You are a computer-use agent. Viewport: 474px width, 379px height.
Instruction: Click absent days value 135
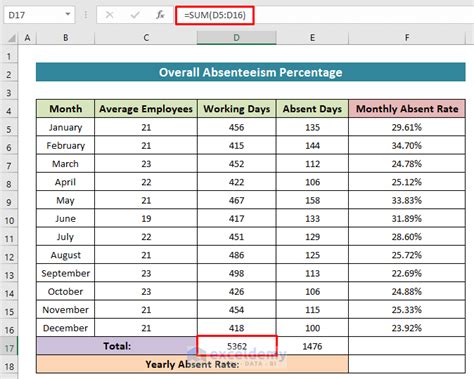[x=312, y=127]
